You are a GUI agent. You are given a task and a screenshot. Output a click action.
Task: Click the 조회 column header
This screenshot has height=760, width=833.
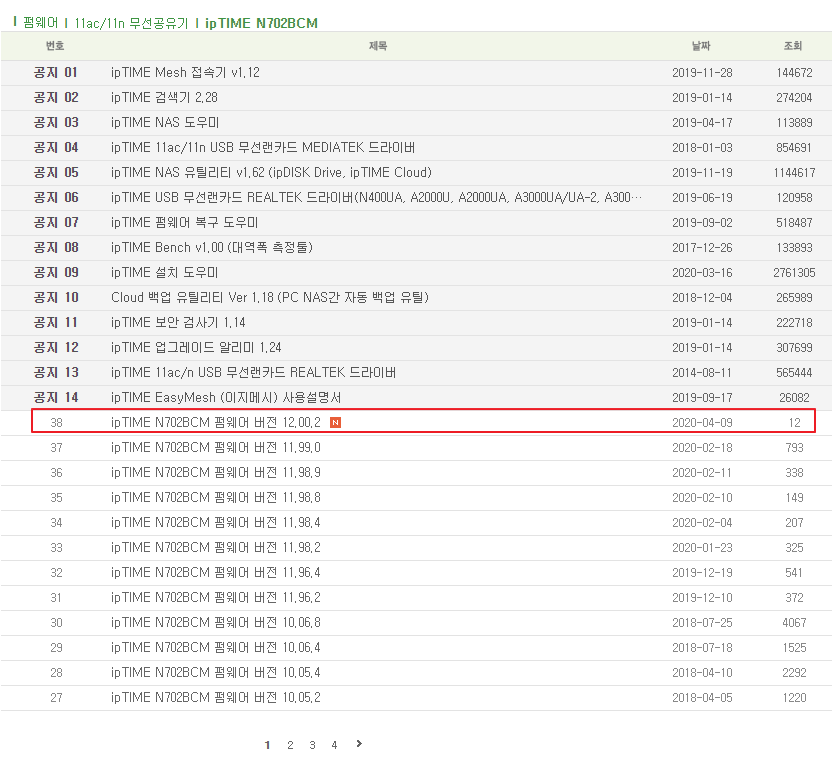coord(793,46)
